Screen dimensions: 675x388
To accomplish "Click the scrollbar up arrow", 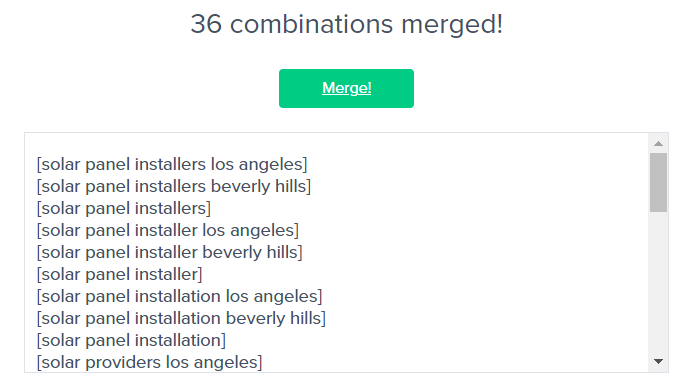I will coord(658,143).
